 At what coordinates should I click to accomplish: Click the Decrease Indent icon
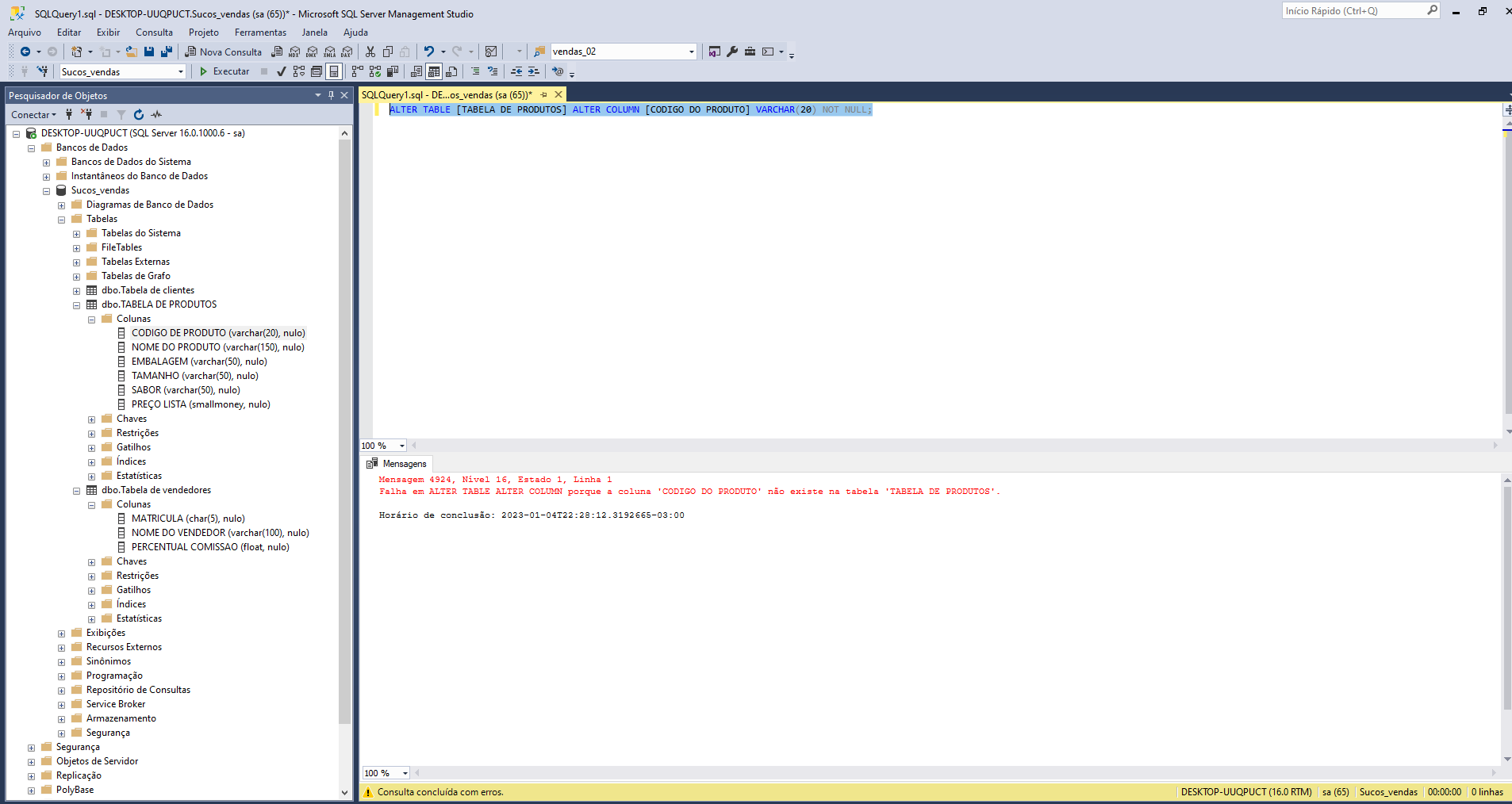(x=516, y=71)
